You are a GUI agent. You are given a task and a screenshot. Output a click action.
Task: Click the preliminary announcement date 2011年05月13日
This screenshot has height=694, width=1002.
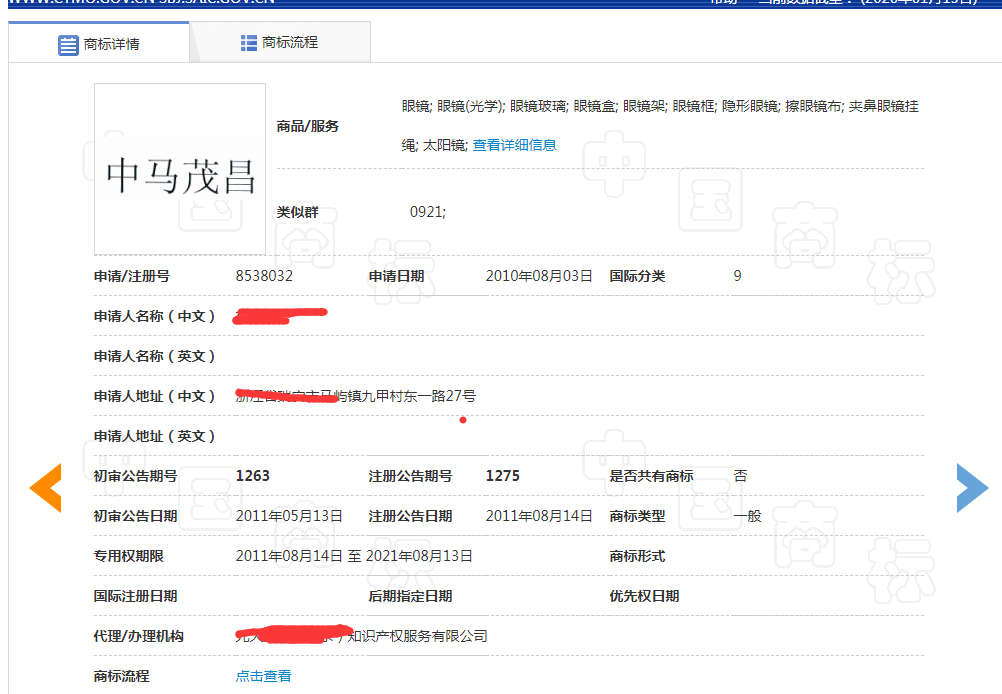[x=289, y=516]
